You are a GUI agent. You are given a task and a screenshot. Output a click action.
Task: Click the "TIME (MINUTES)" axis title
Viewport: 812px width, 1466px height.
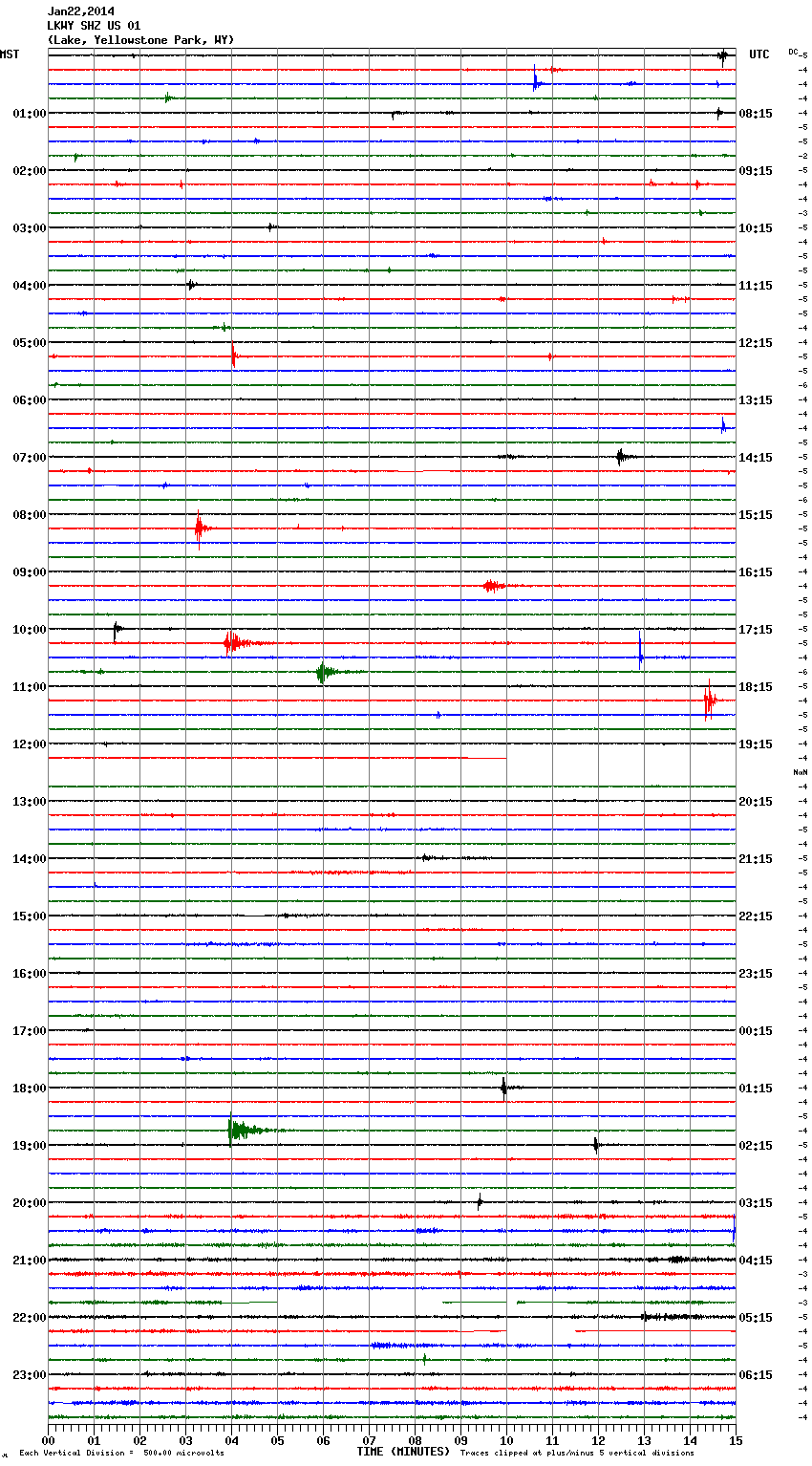point(403,1452)
